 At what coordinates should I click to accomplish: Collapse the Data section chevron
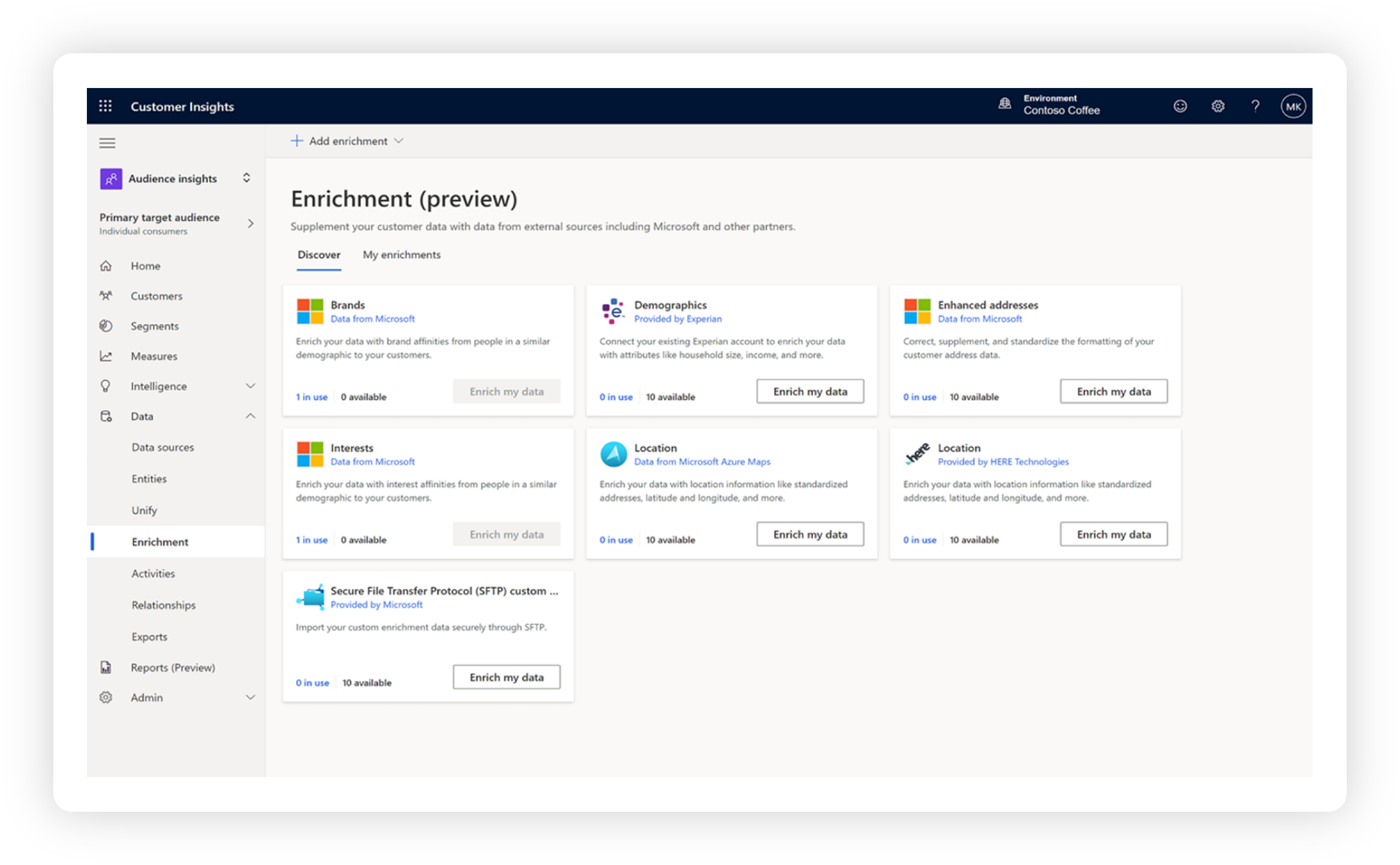pos(250,416)
